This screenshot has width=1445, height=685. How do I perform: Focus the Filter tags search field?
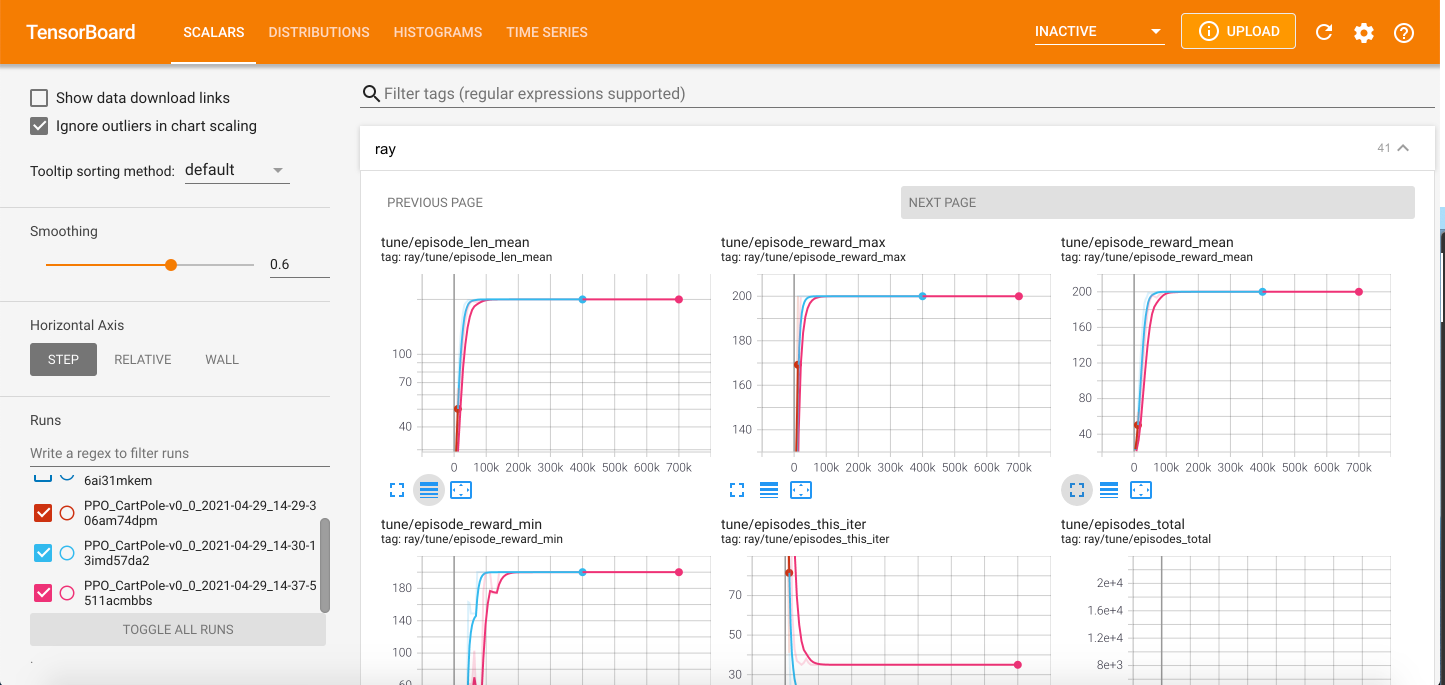[x=909, y=94]
